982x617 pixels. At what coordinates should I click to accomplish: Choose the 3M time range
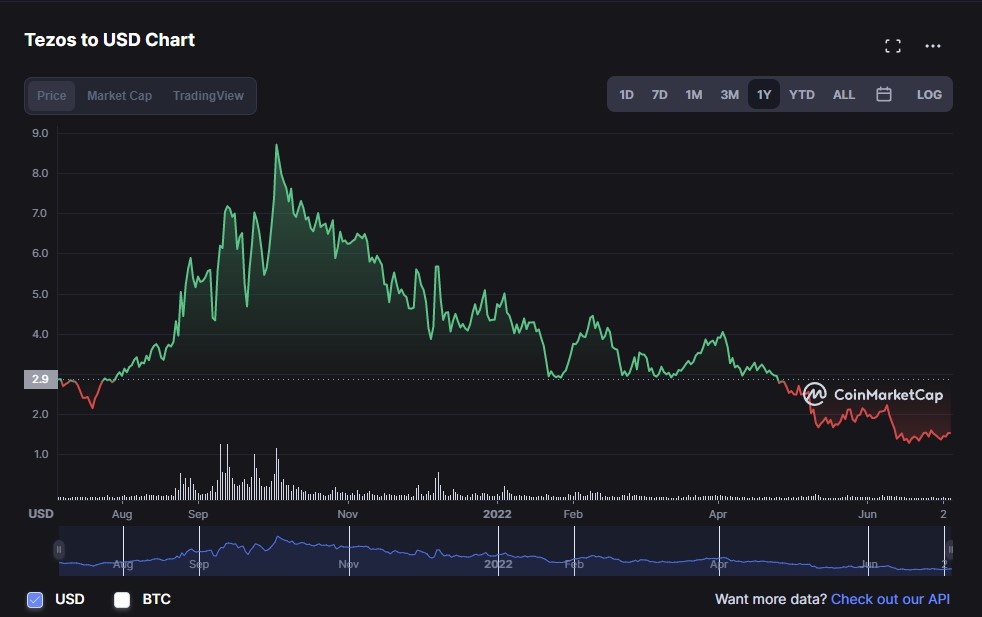coord(729,94)
